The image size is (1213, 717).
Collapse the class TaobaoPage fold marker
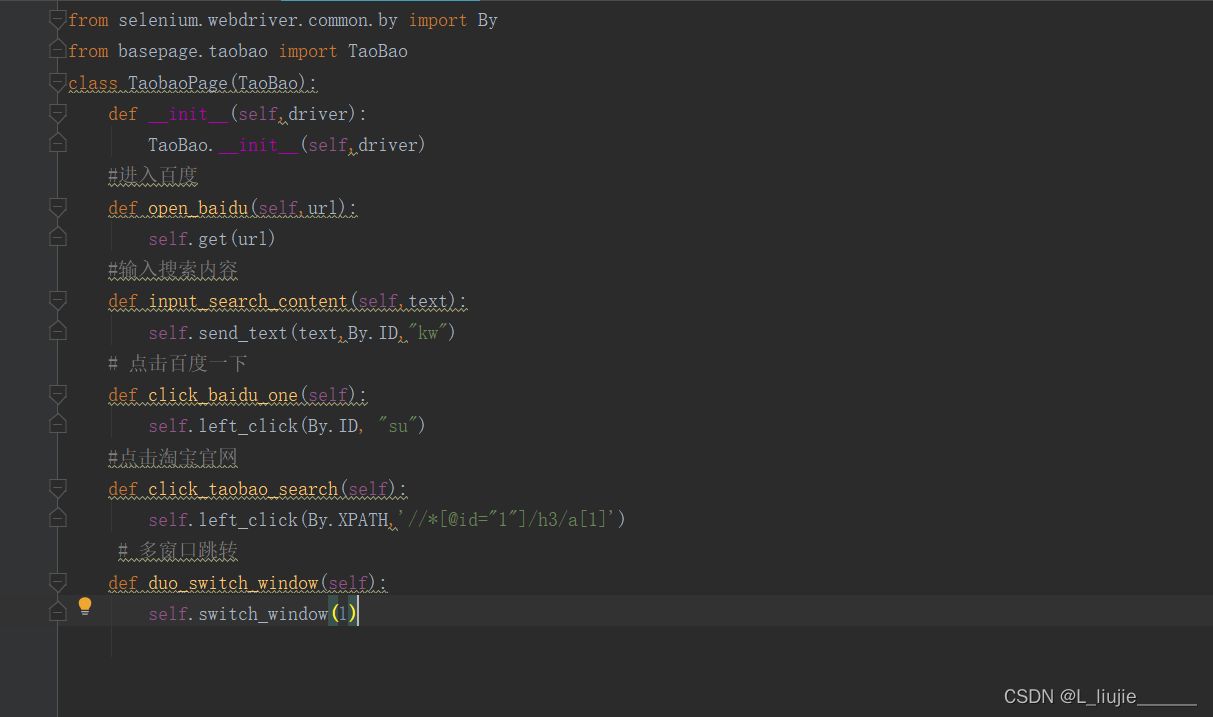pyautogui.click(x=58, y=82)
